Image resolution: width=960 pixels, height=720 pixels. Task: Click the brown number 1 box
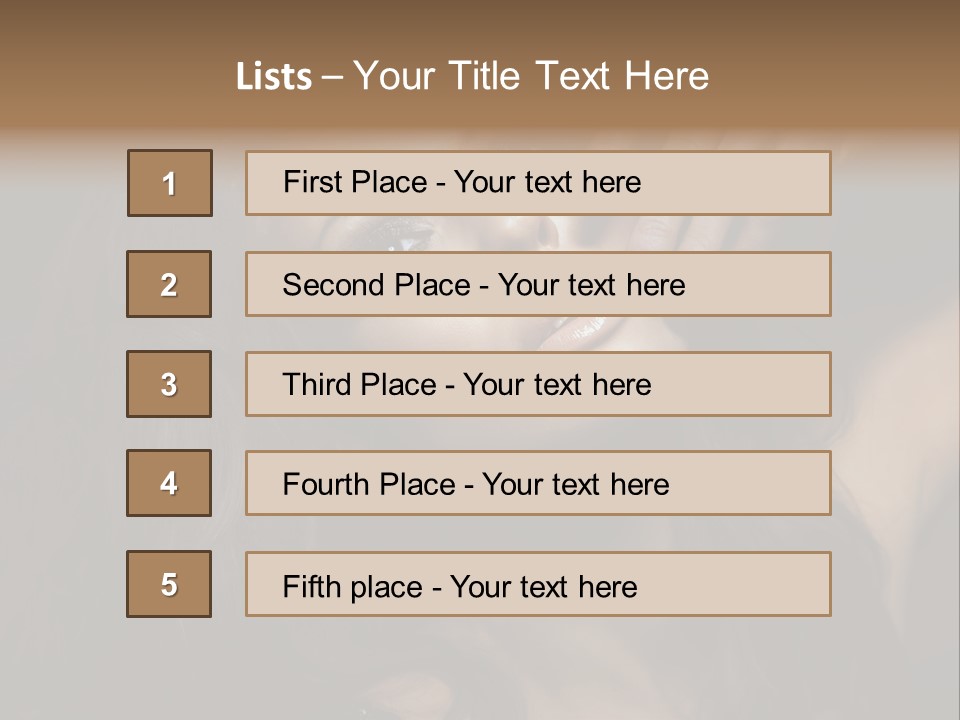170,183
